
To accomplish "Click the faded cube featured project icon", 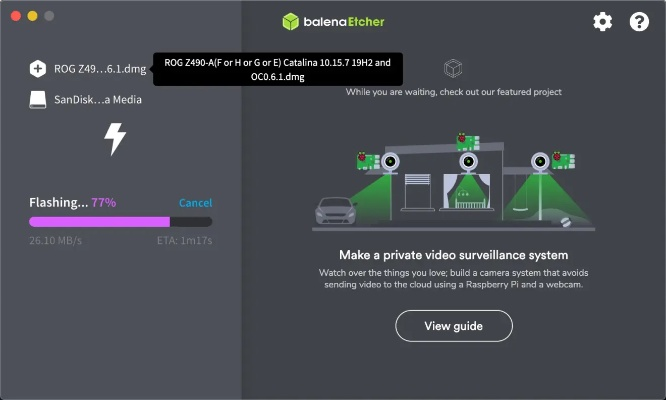I will [453, 68].
